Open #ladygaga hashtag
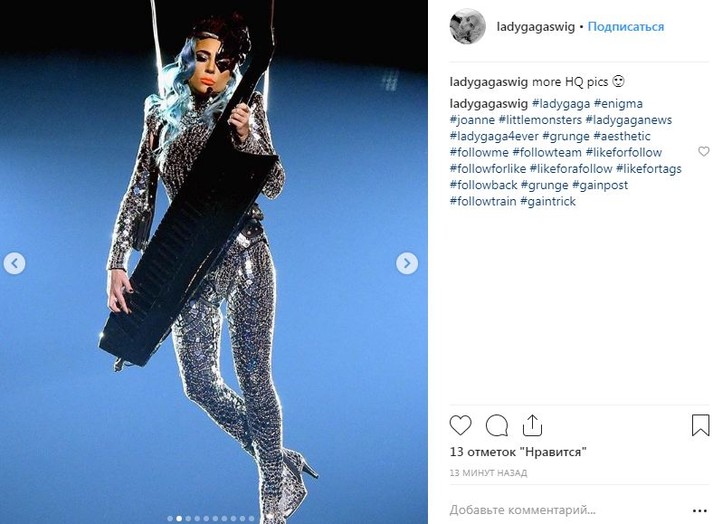 (x=561, y=104)
